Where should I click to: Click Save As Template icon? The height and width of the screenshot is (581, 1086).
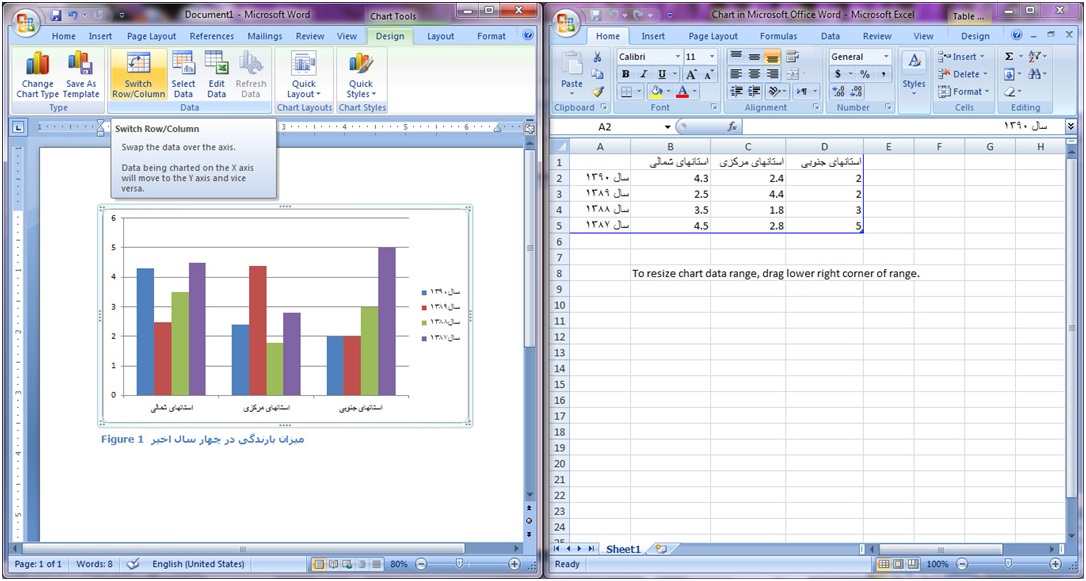81,75
